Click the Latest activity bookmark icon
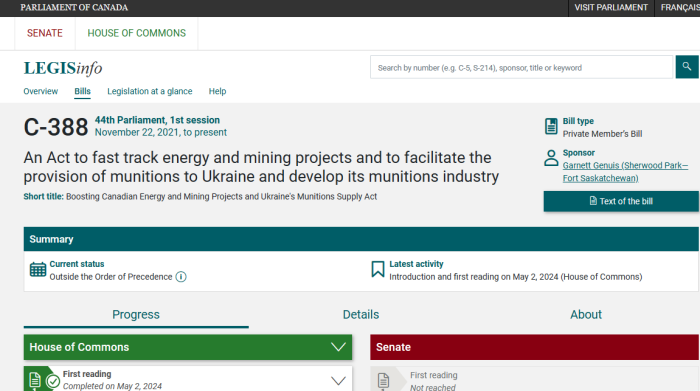This screenshot has height=391, width=700. point(378,269)
